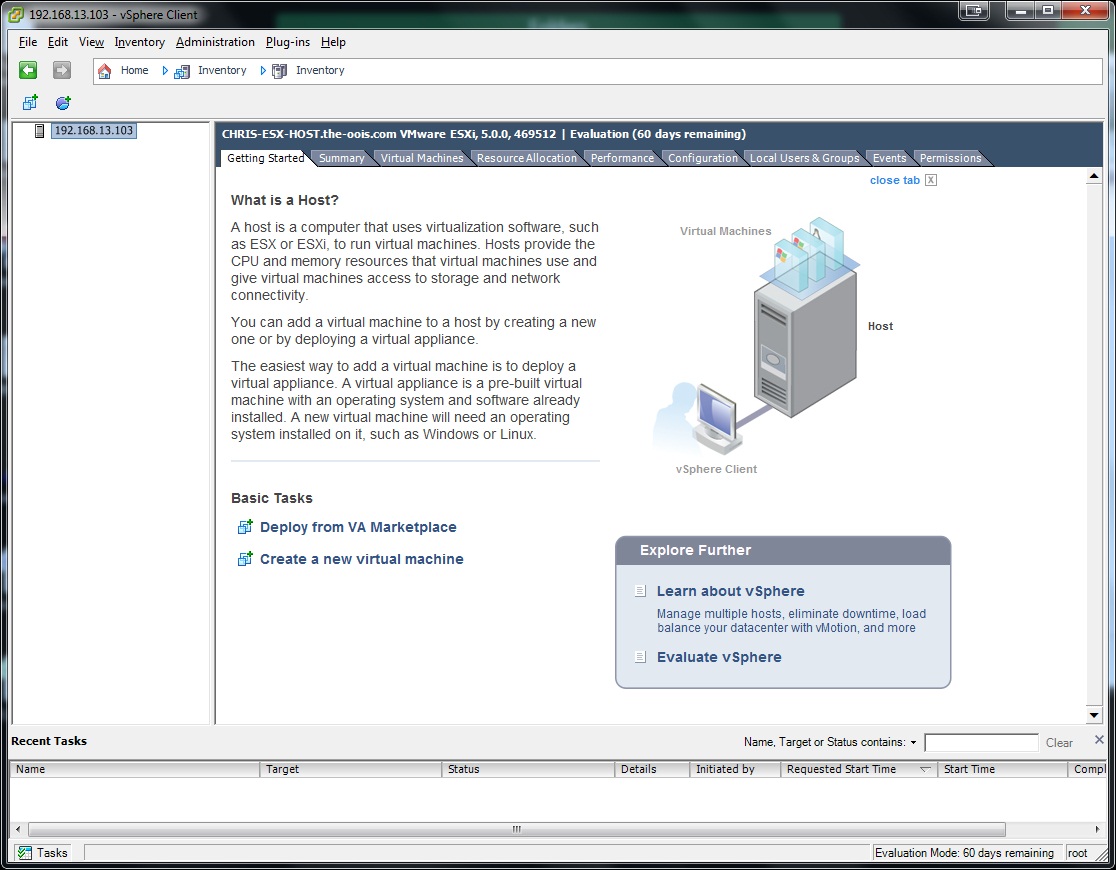Click the Recent Tasks filter text field
The height and width of the screenshot is (870, 1116).
[981, 743]
